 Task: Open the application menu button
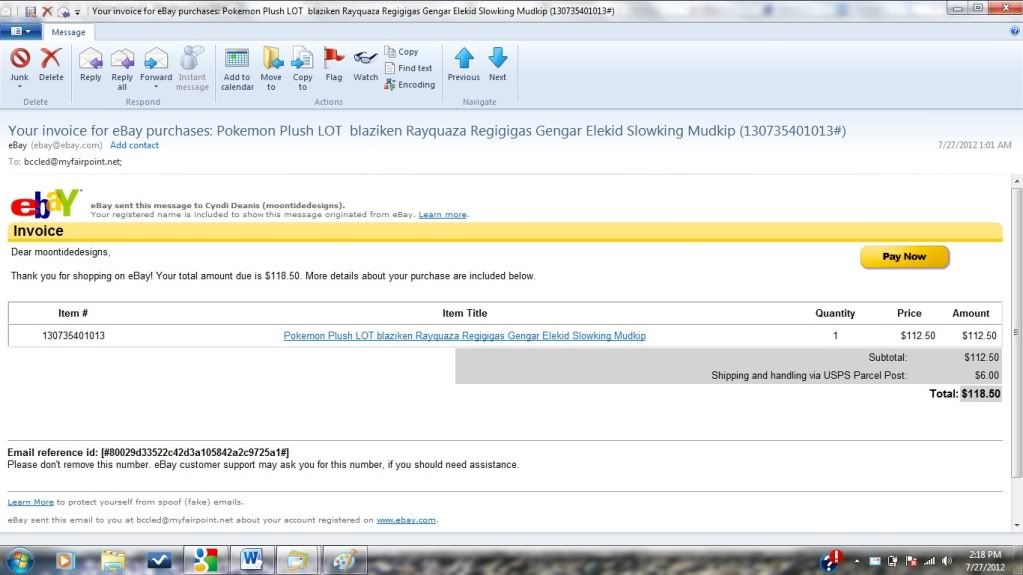click(x=20, y=31)
